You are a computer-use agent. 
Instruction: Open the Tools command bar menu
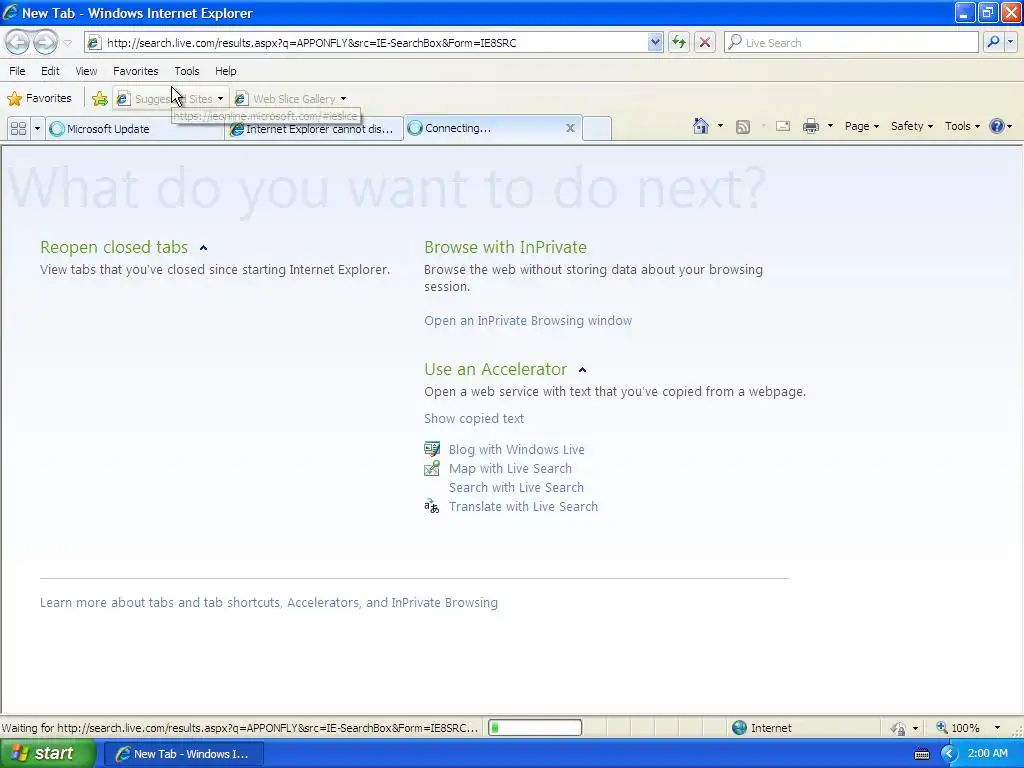click(x=962, y=126)
